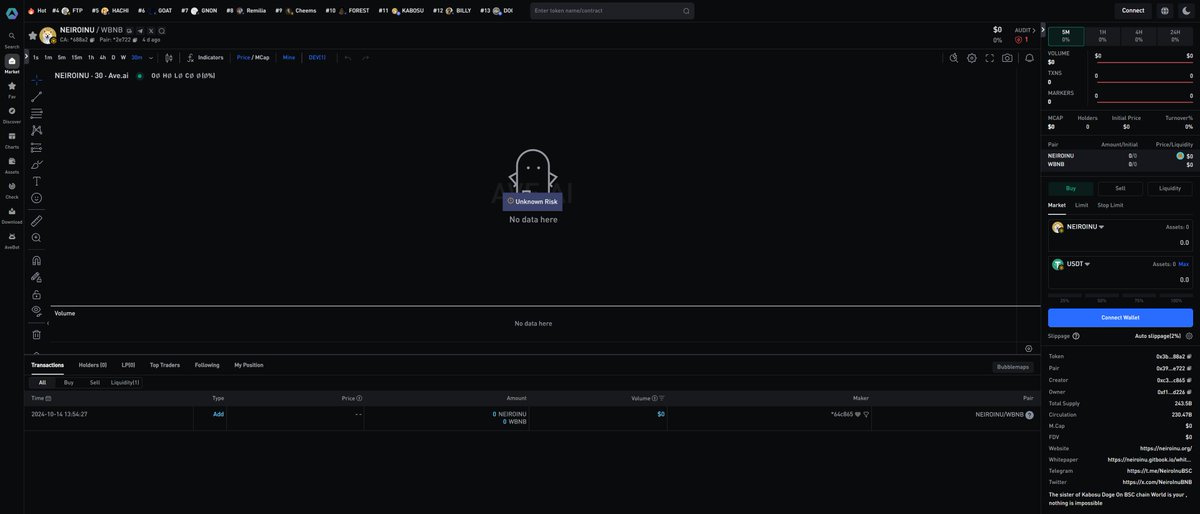
Task: Select the 1H stats period box
Action: pyautogui.click(x=1103, y=36)
